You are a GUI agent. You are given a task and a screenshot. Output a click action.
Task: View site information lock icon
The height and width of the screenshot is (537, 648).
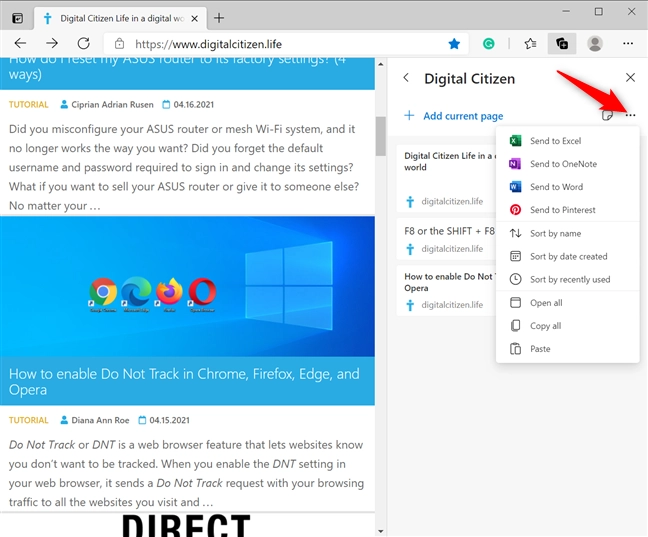coord(119,44)
